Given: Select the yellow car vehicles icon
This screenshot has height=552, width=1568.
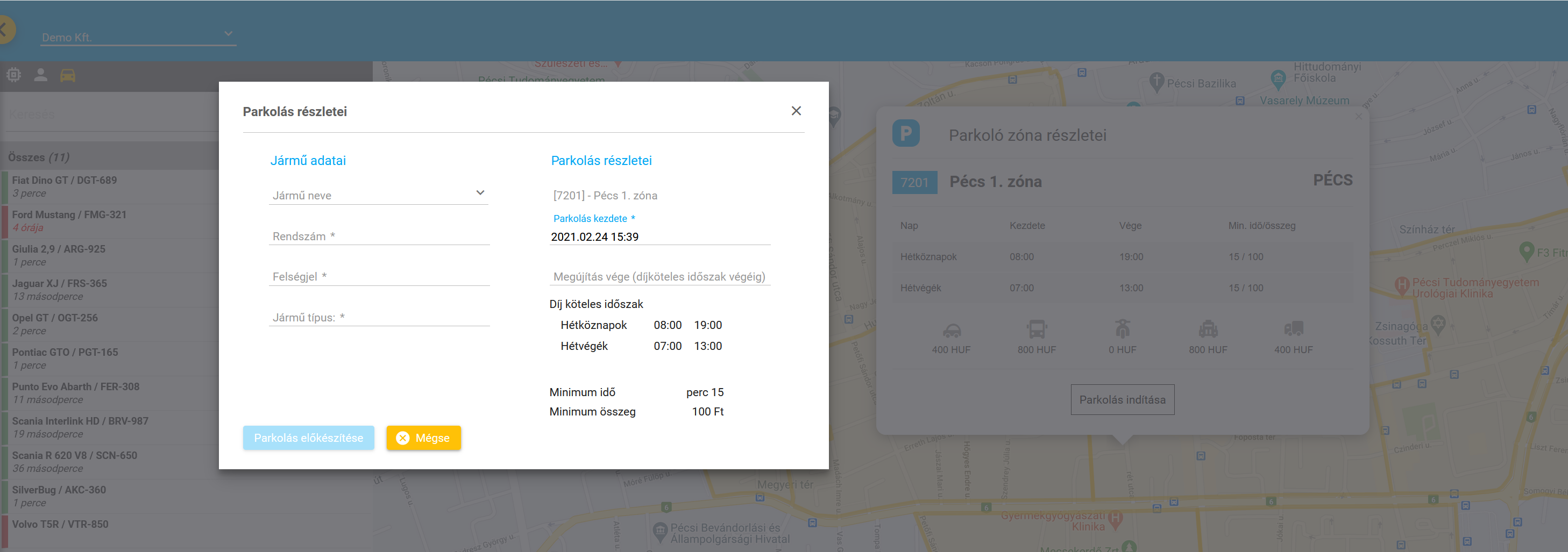Looking at the screenshot, I should click(68, 75).
